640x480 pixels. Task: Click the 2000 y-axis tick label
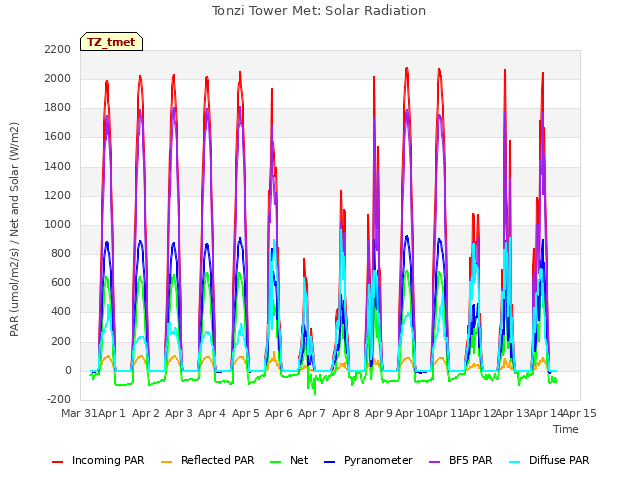(58, 78)
